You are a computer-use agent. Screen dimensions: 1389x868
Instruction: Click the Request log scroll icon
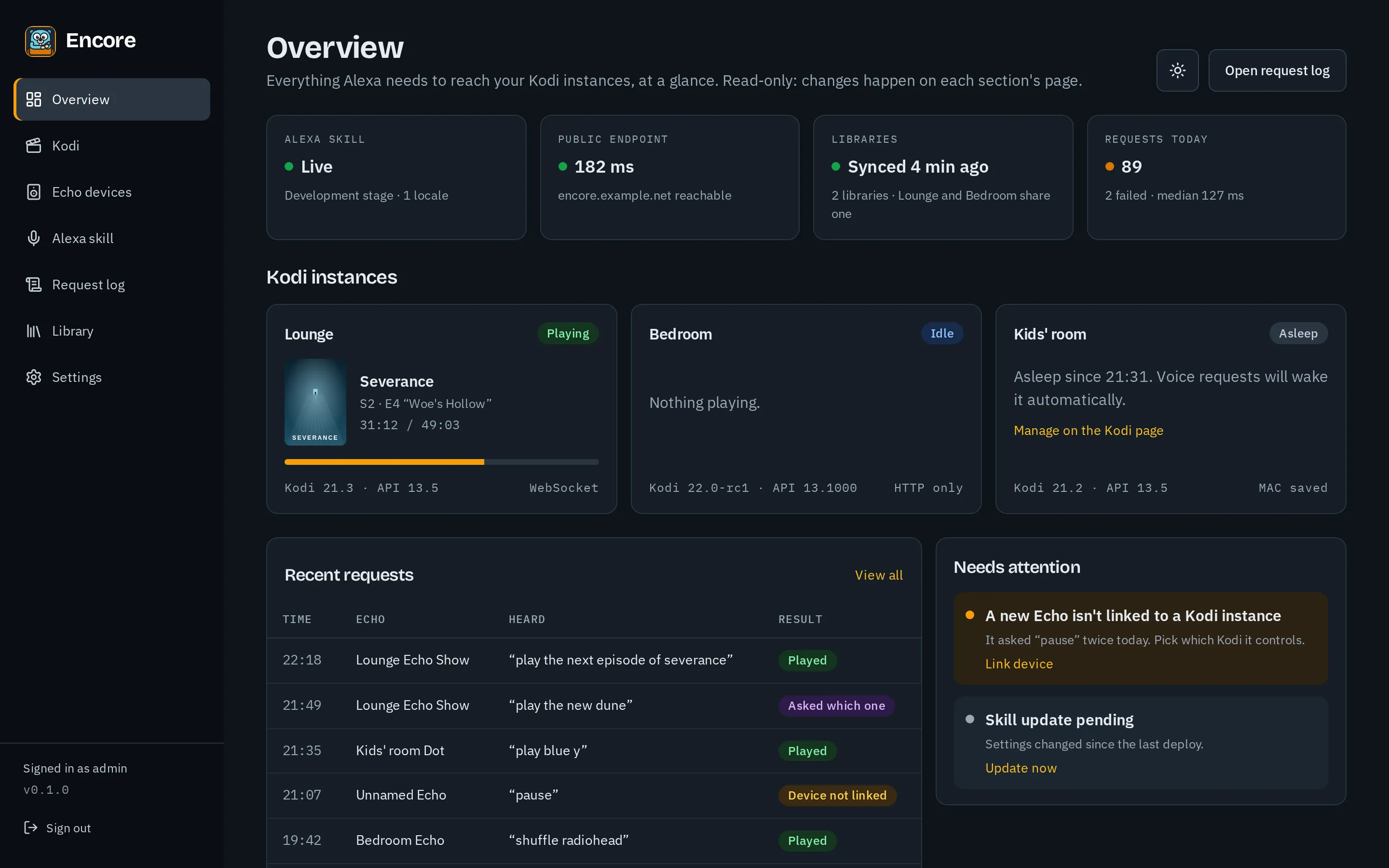(34, 285)
